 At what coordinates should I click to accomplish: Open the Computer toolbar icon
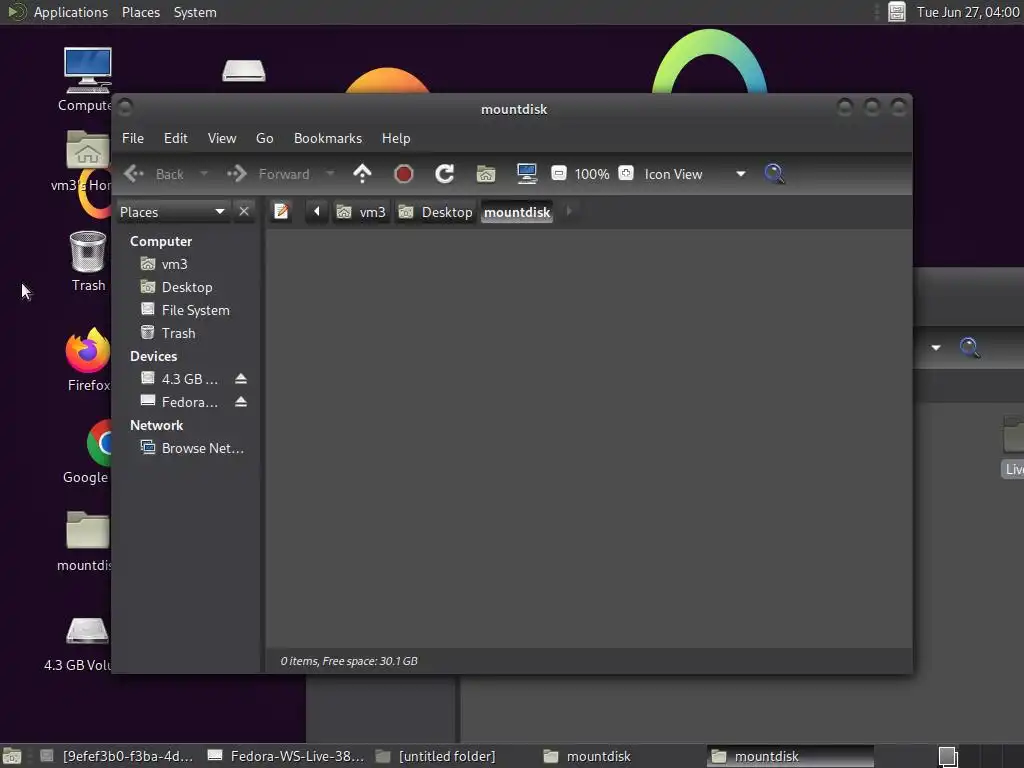(x=527, y=174)
